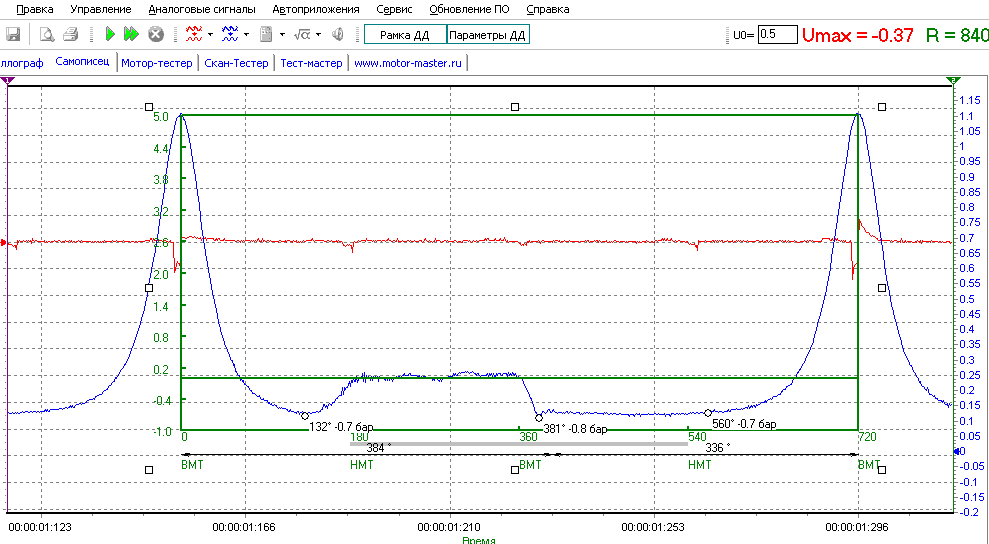989x544 pixels.
Task: Click the 132° -0.7 бар point marker
Action: (x=305, y=416)
